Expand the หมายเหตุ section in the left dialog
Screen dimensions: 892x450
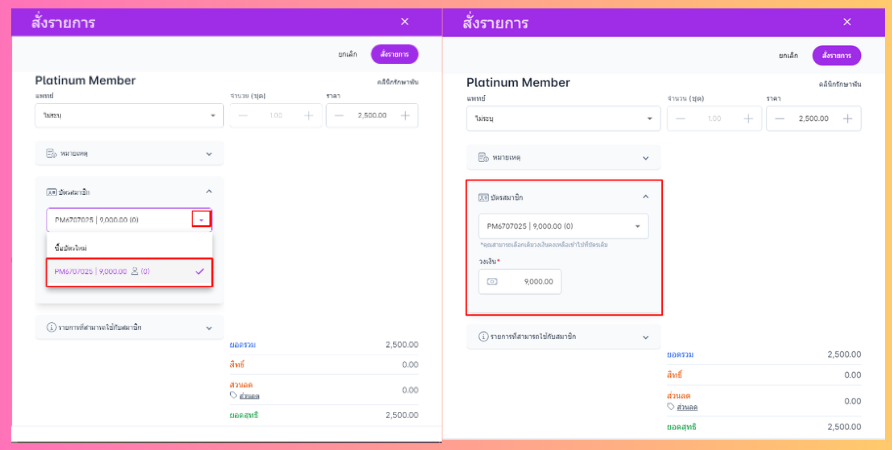[x=129, y=154]
